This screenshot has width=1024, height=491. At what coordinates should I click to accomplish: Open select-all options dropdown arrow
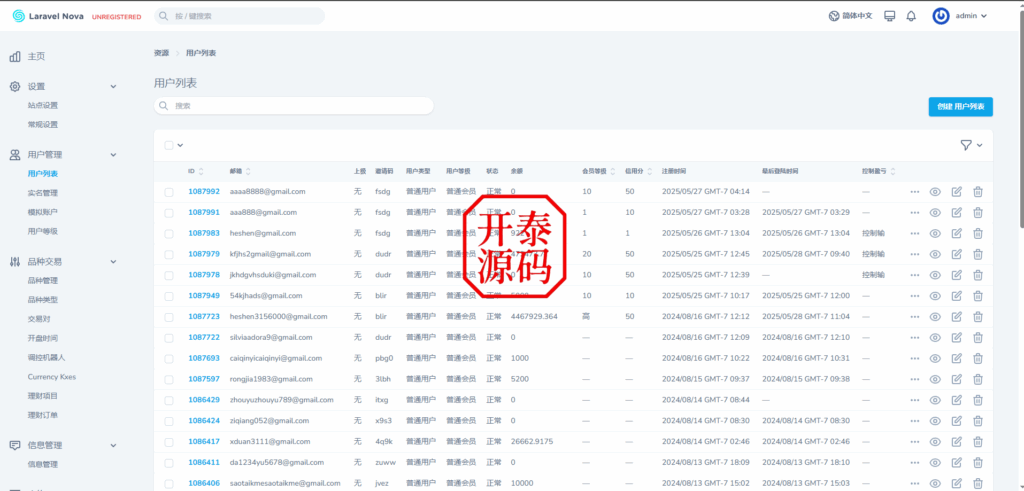pyautogui.click(x=180, y=146)
